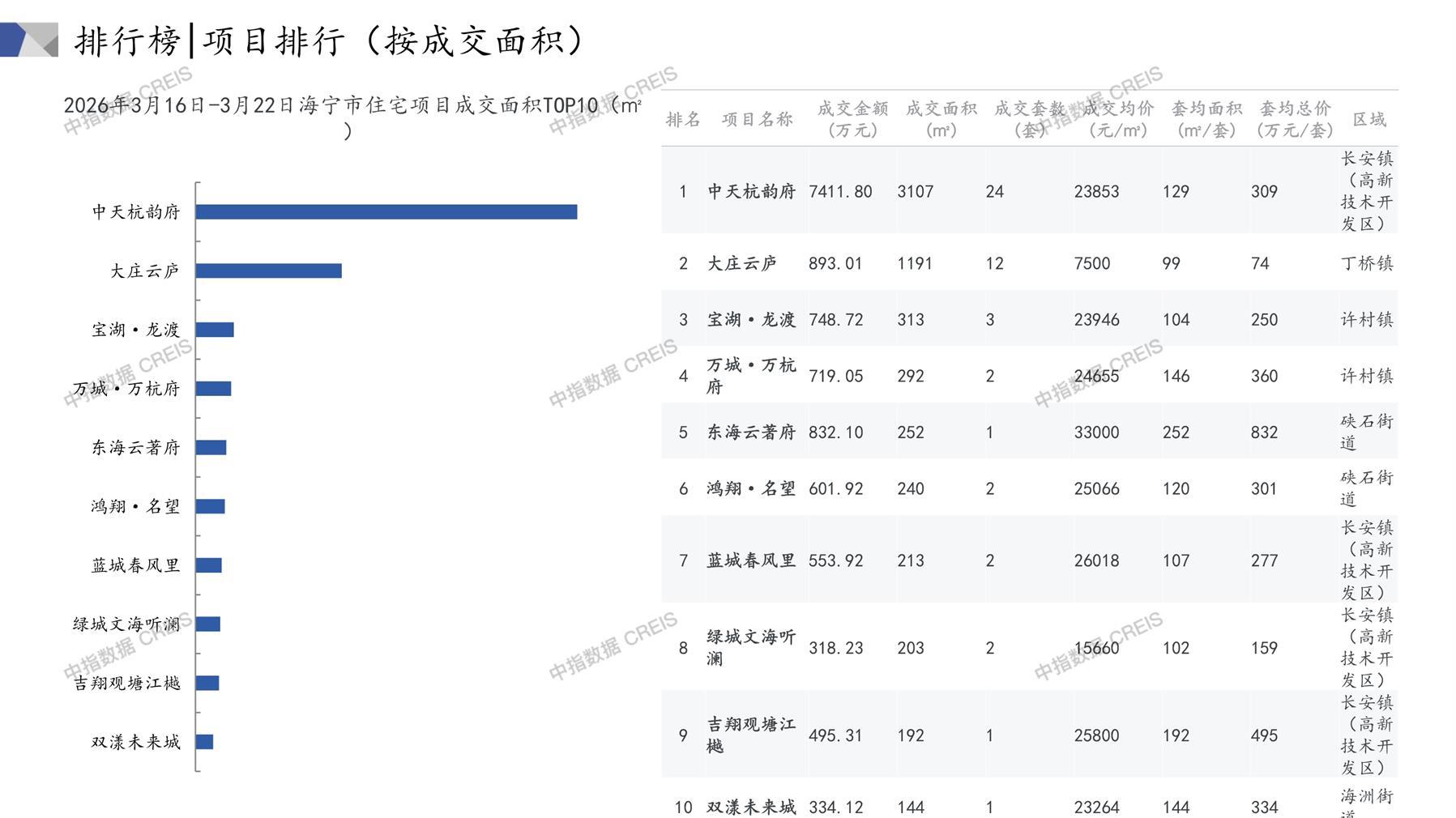Click the 成交金额 column header
This screenshot has height=818, width=1456.
coord(852,119)
